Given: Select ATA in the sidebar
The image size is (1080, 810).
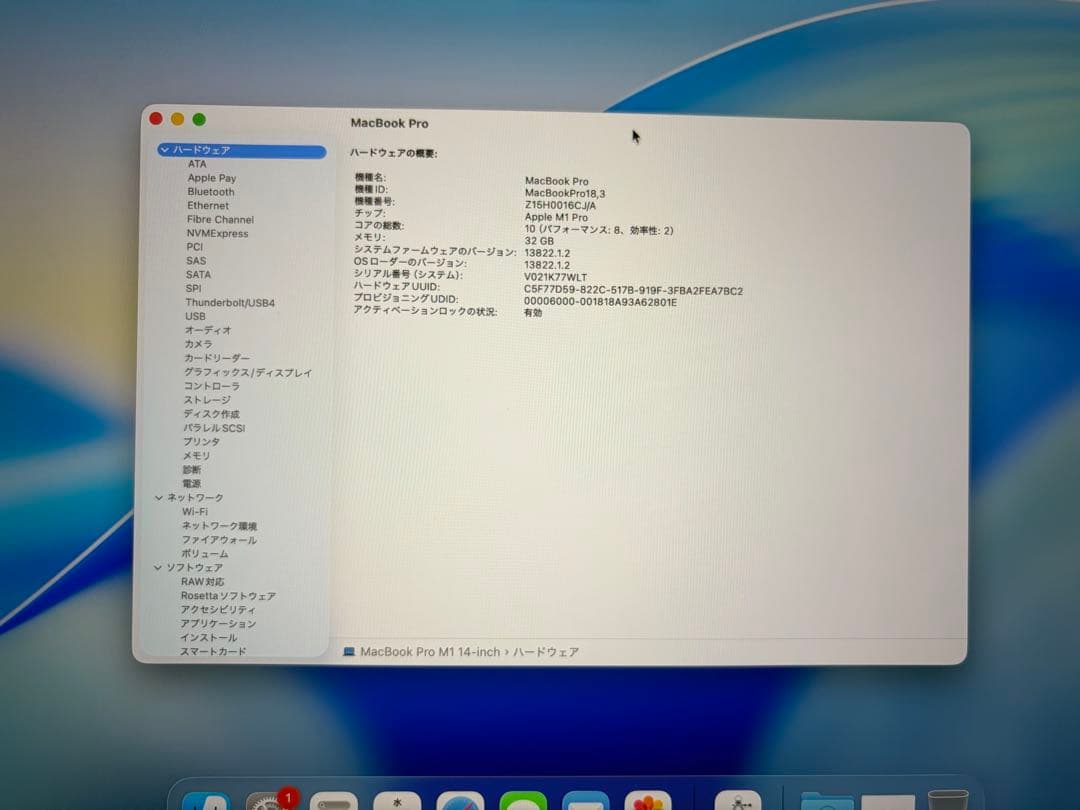Looking at the screenshot, I should tap(197, 164).
